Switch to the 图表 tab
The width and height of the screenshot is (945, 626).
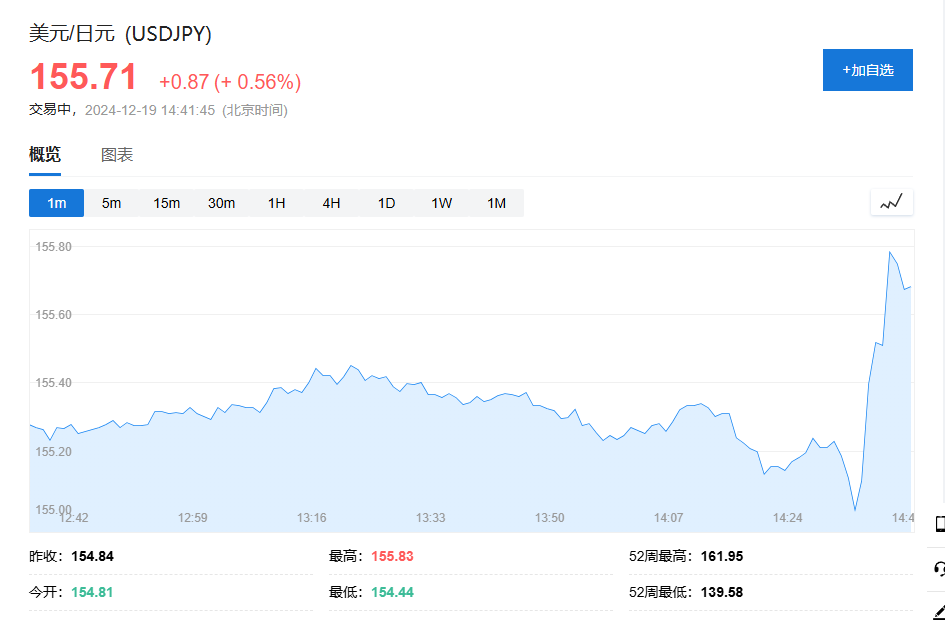[x=117, y=155]
